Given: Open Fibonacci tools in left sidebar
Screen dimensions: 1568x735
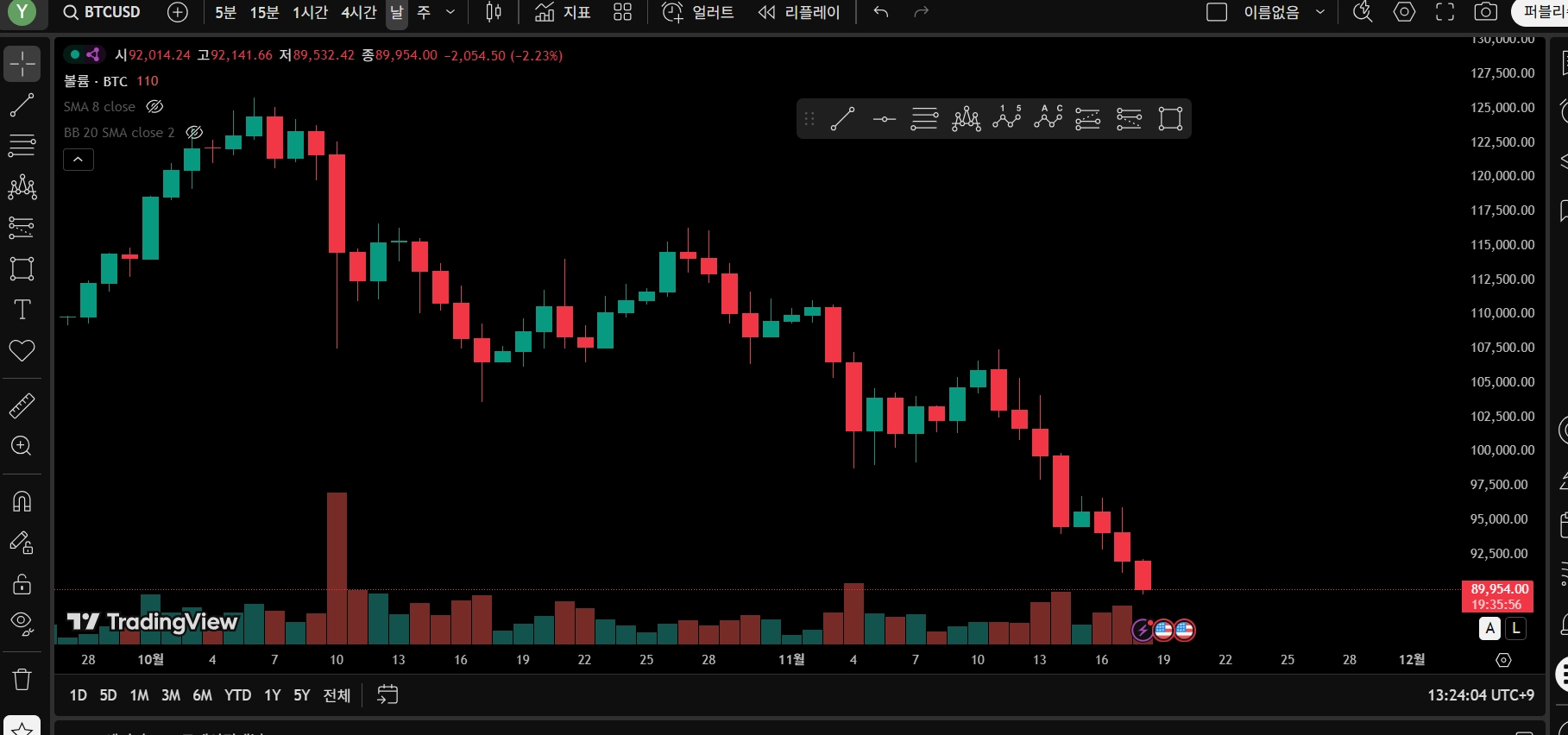Looking at the screenshot, I should 22,145.
